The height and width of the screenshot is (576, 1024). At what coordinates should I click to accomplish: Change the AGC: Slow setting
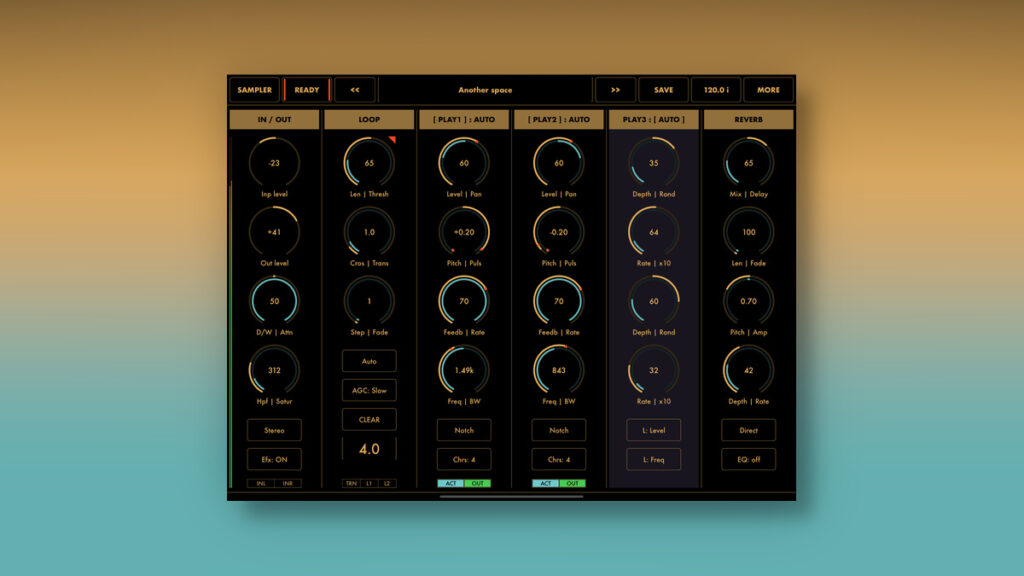pos(369,391)
